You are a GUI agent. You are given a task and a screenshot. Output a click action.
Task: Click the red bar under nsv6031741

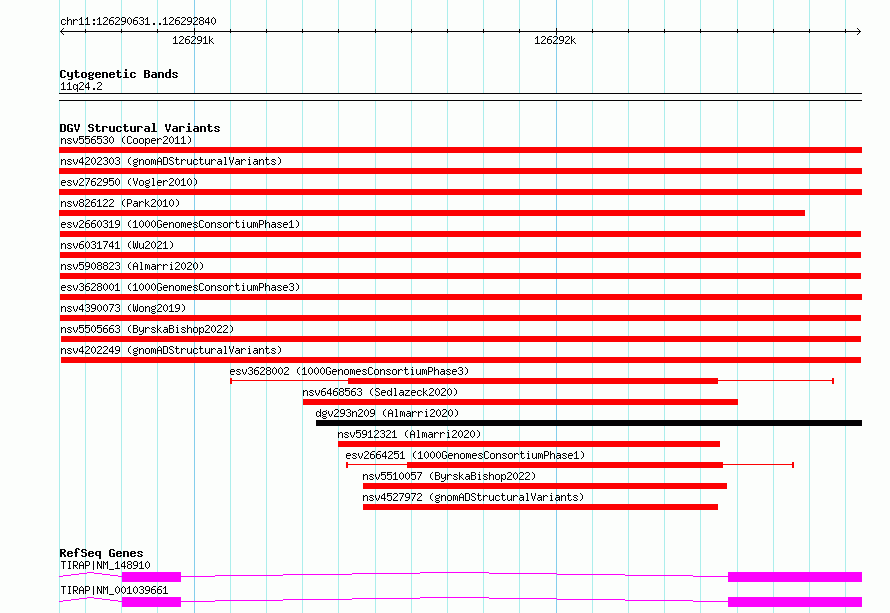(x=460, y=255)
